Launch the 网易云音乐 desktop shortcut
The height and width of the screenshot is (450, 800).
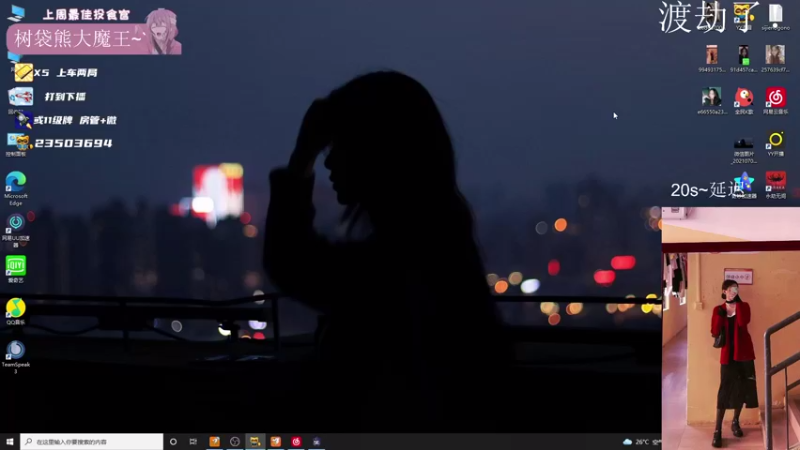coord(775,101)
